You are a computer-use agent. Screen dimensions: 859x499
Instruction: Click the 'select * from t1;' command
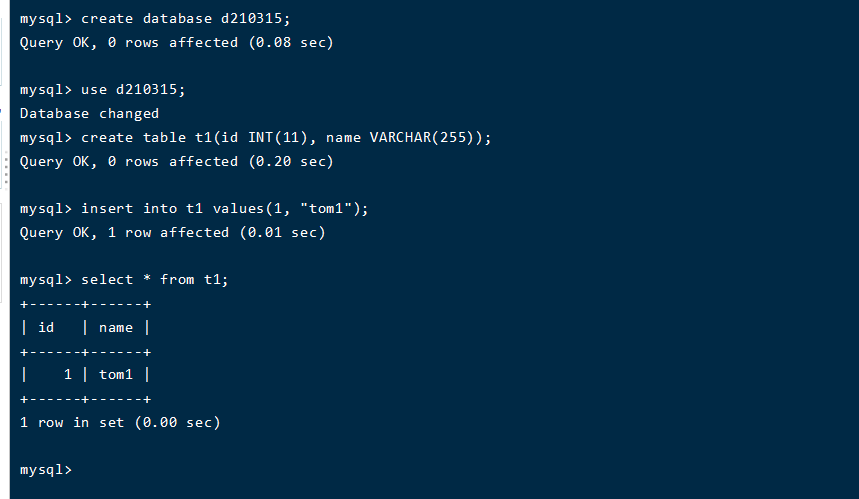(x=154, y=279)
